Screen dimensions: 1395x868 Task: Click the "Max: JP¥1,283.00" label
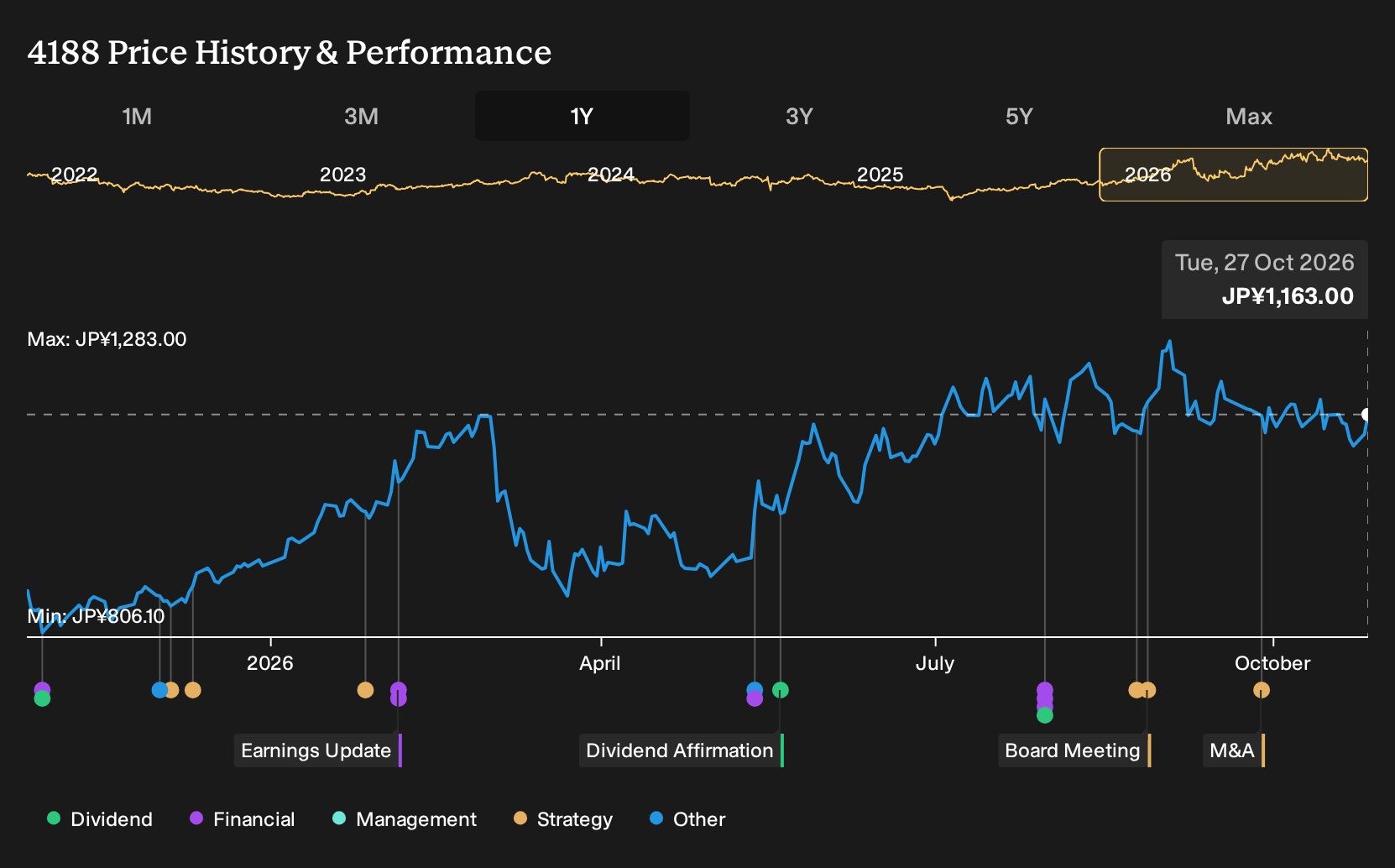[107, 339]
